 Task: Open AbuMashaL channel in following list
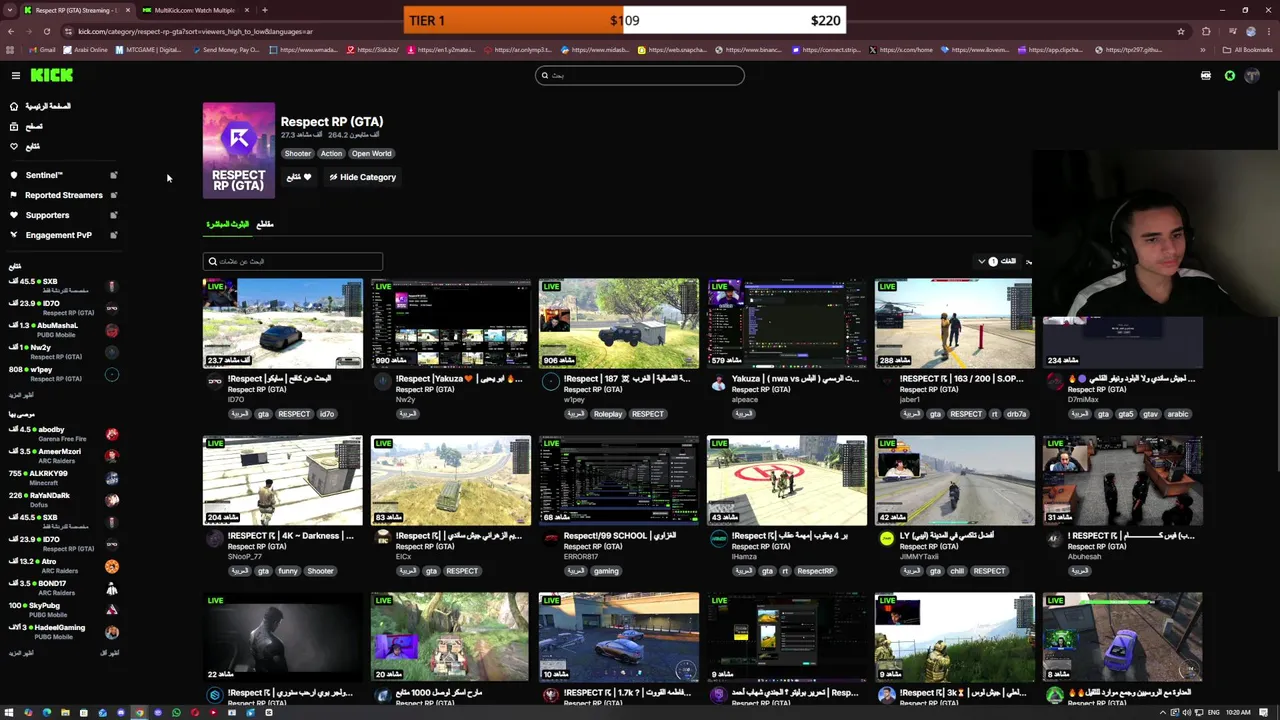(x=63, y=330)
